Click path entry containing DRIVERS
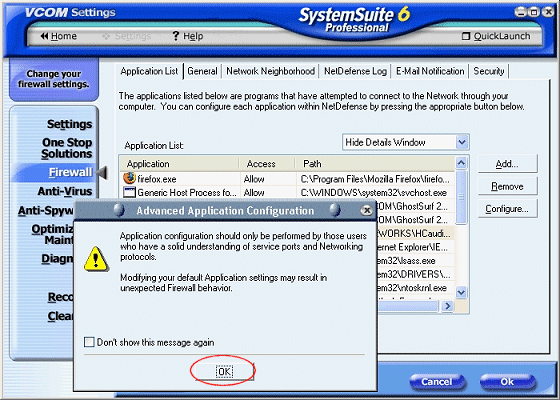Screen dimensions: 560x400 pyautogui.click(x=414, y=274)
